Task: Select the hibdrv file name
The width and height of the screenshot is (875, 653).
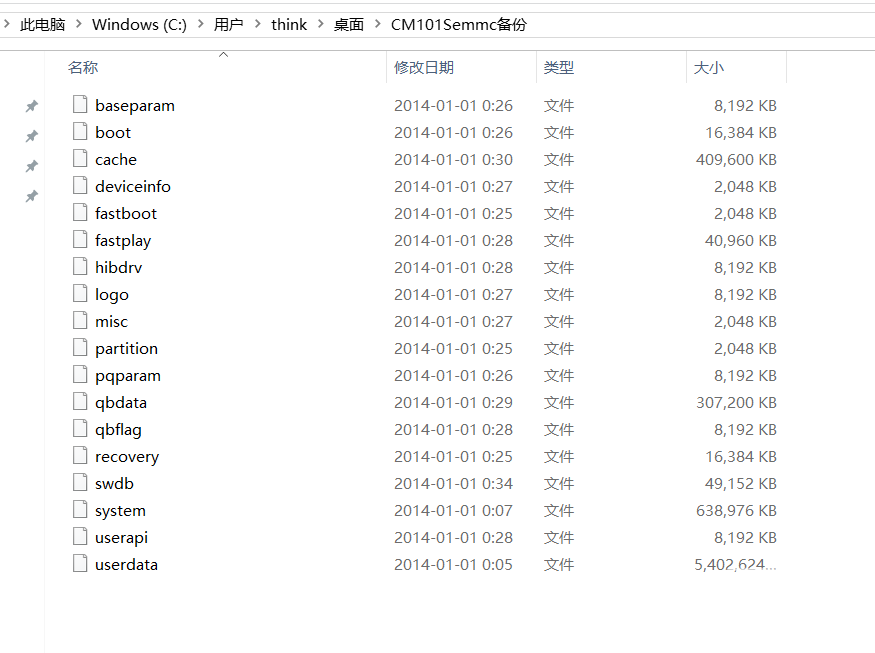Action: [119, 267]
